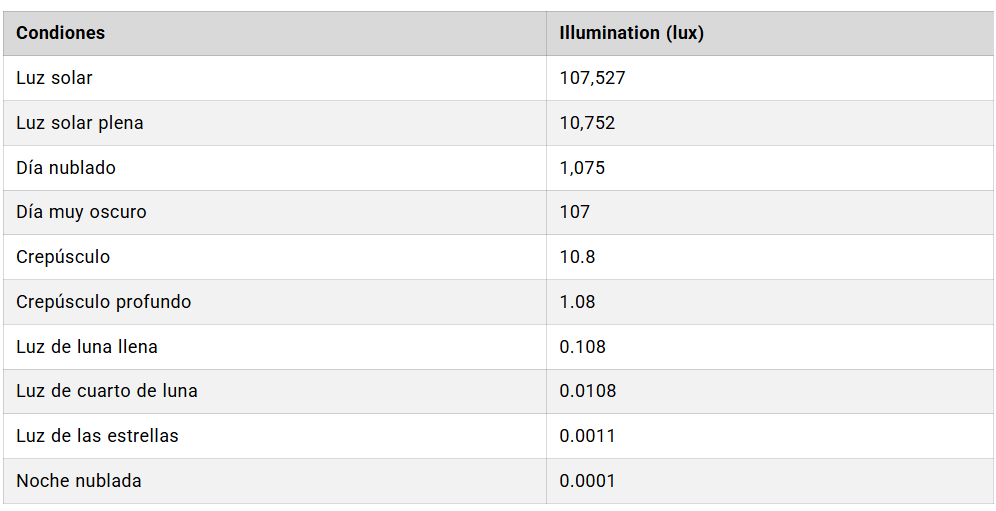Click the 0.108 lux value

(x=582, y=347)
